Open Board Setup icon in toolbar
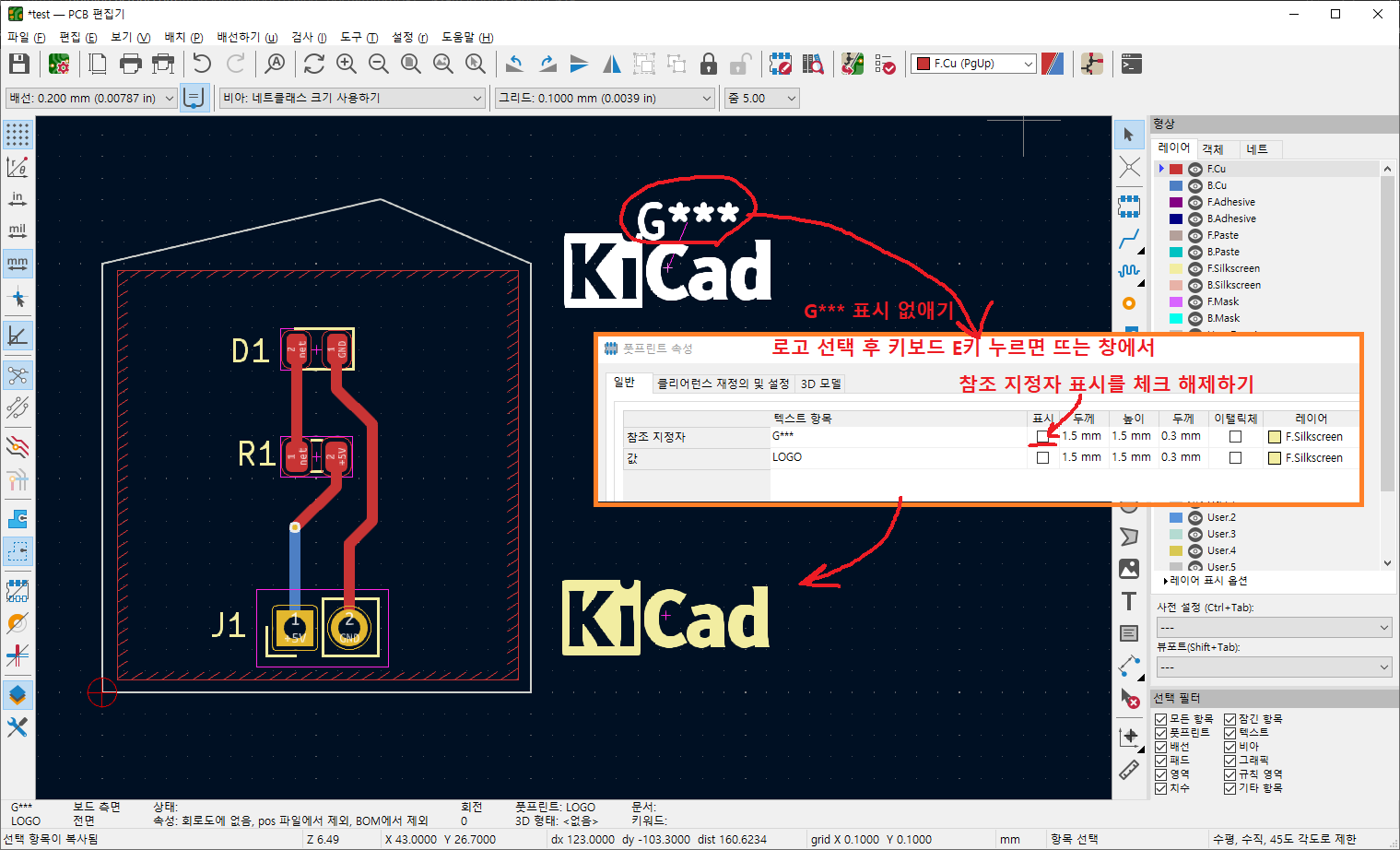The image size is (1400, 850). point(59,64)
